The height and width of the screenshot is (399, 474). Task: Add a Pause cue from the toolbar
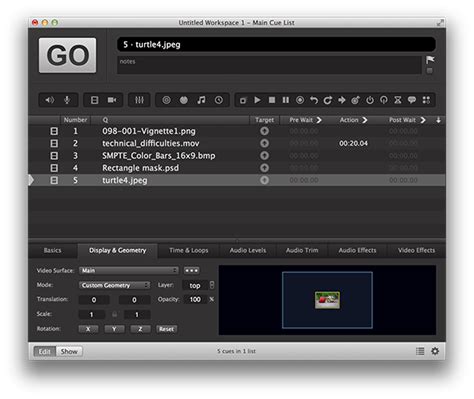point(286,100)
